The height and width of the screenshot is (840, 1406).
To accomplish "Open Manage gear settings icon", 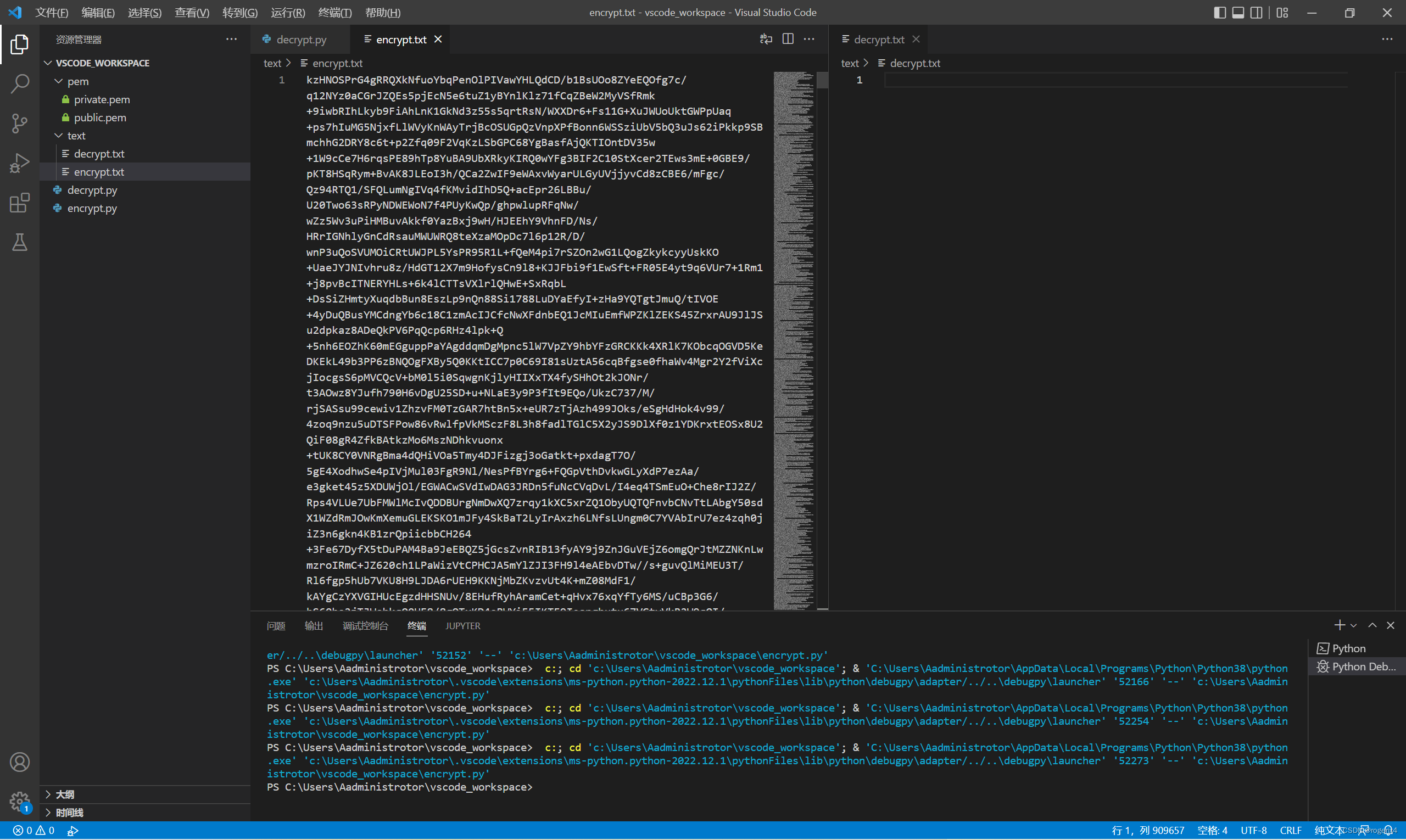I will pos(19,800).
